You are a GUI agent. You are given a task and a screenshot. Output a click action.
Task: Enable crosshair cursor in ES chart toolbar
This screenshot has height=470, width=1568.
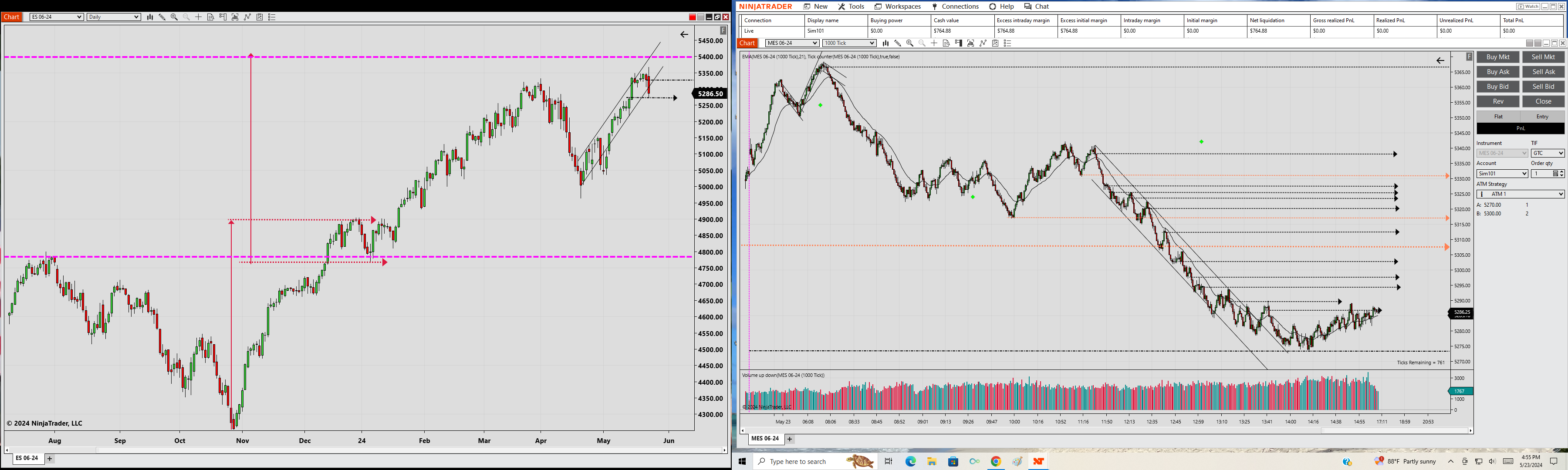coord(199,17)
